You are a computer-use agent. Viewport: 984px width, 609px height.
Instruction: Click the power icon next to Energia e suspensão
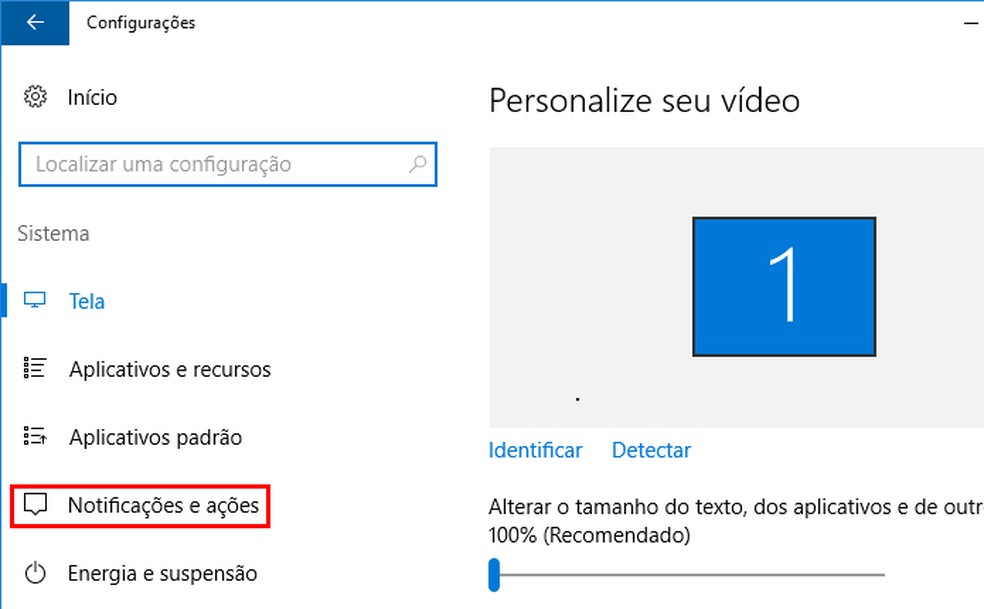pos(36,573)
